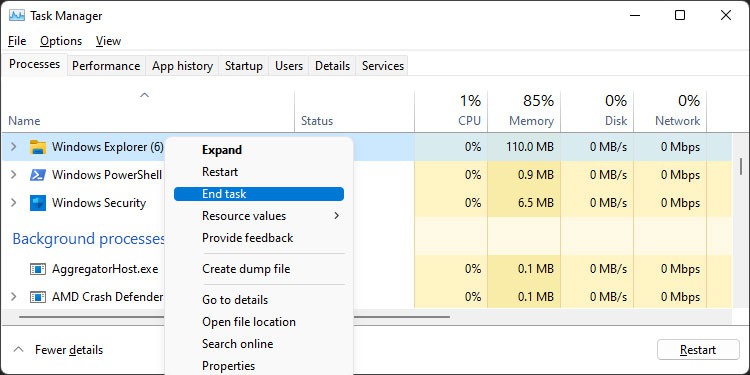Select the Windows PowerShell process name
The width and height of the screenshot is (750, 375).
point(107,175)
